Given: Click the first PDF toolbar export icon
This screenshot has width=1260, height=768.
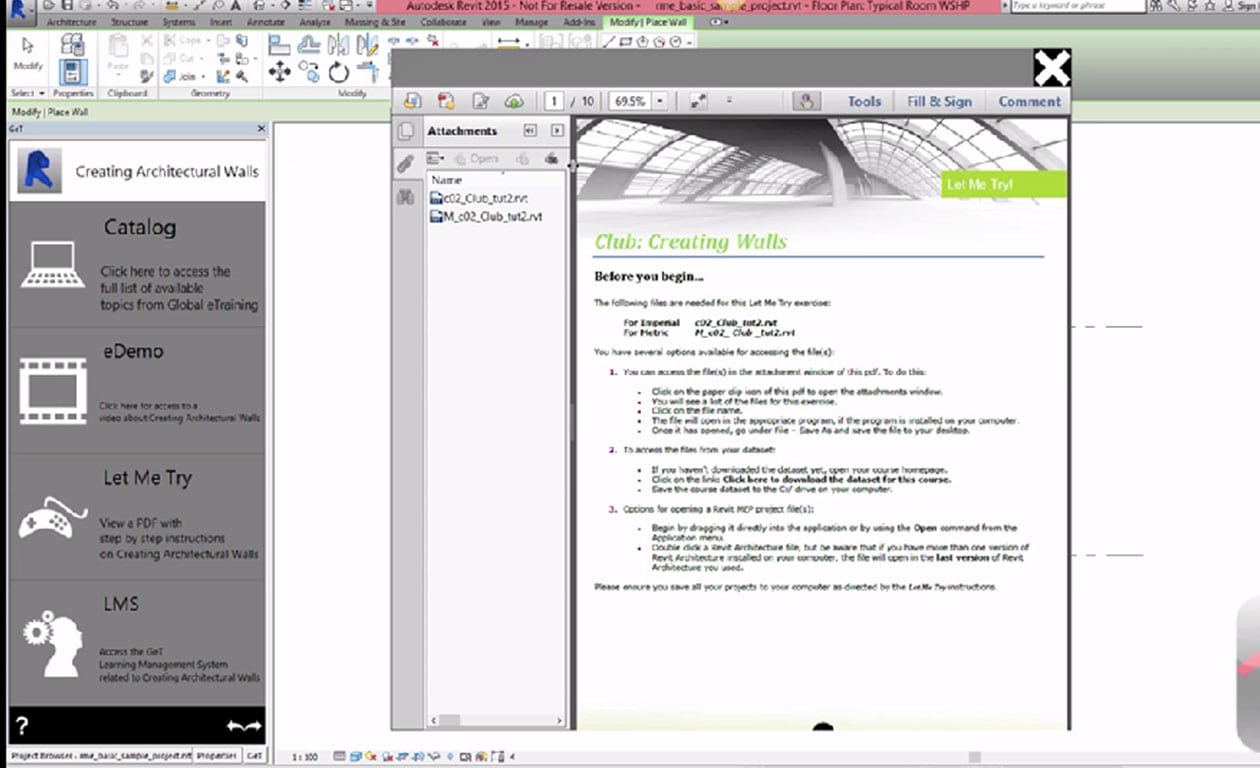Looking at the screenshot, I should tap(412, 101).
